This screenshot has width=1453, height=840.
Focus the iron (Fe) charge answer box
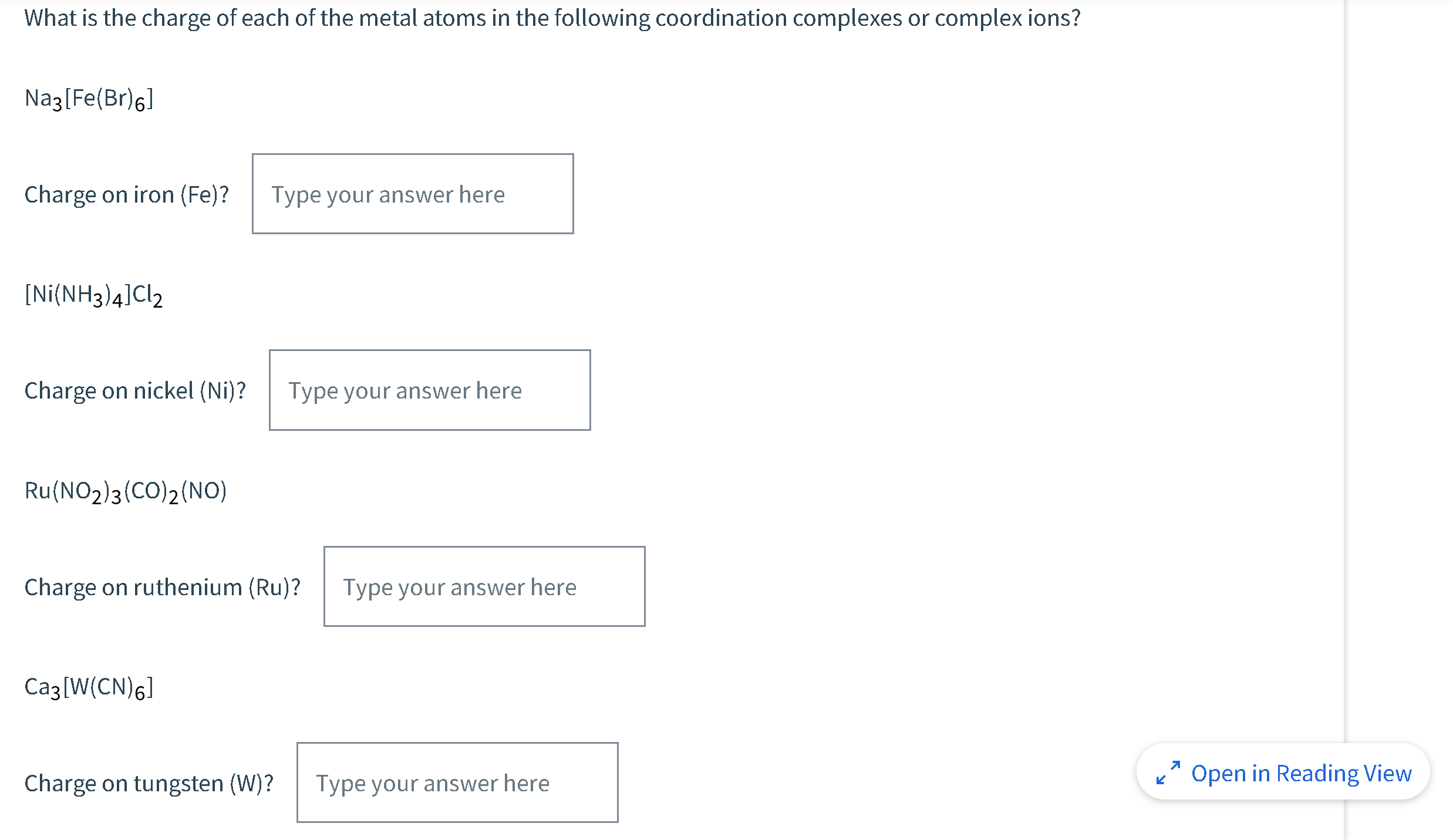[x=413, y=194]
